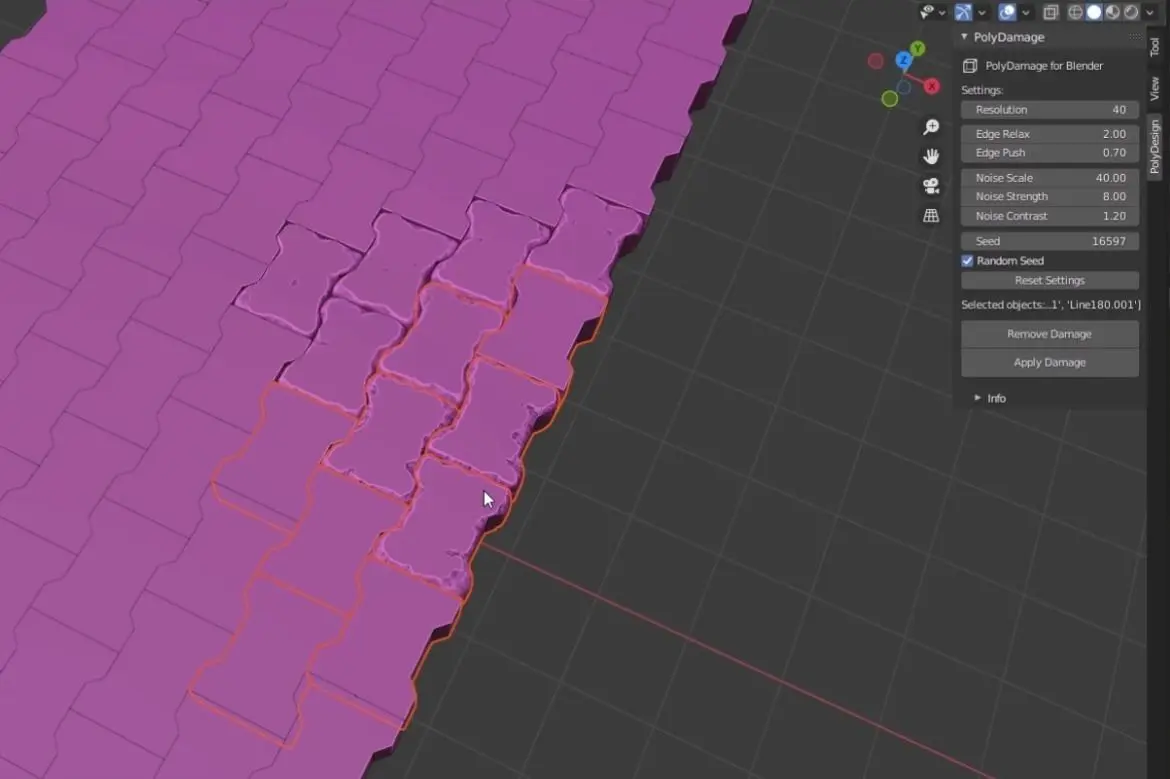
Task: Toggle the Show Overlays button
Action: click(x=1007, y=12)
